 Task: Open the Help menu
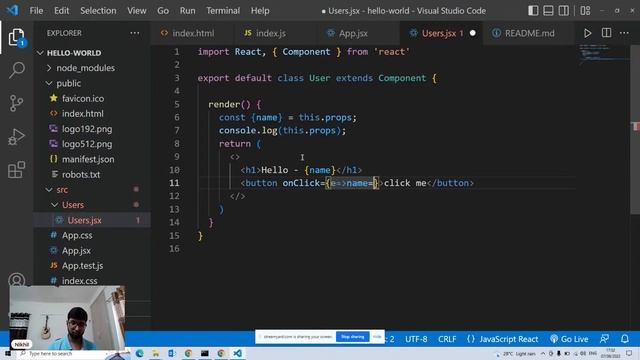260,11
